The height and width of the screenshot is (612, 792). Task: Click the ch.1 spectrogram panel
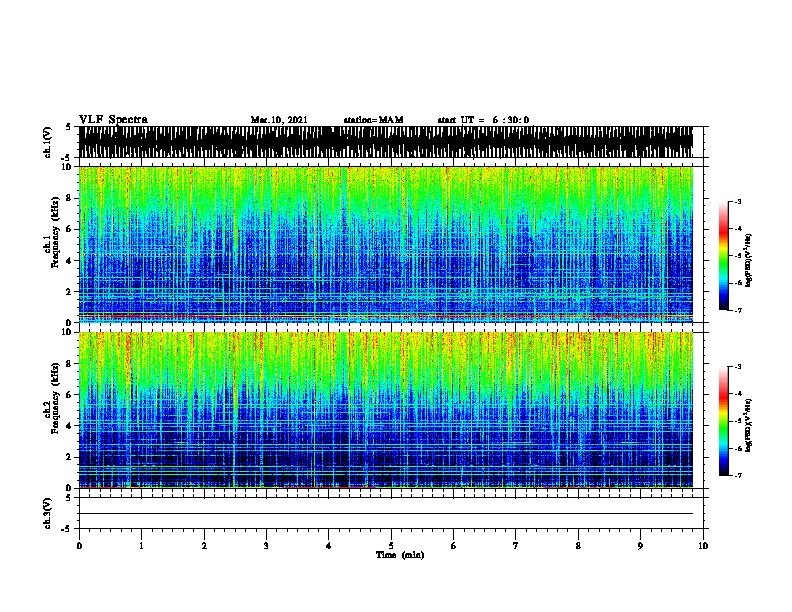386,244
